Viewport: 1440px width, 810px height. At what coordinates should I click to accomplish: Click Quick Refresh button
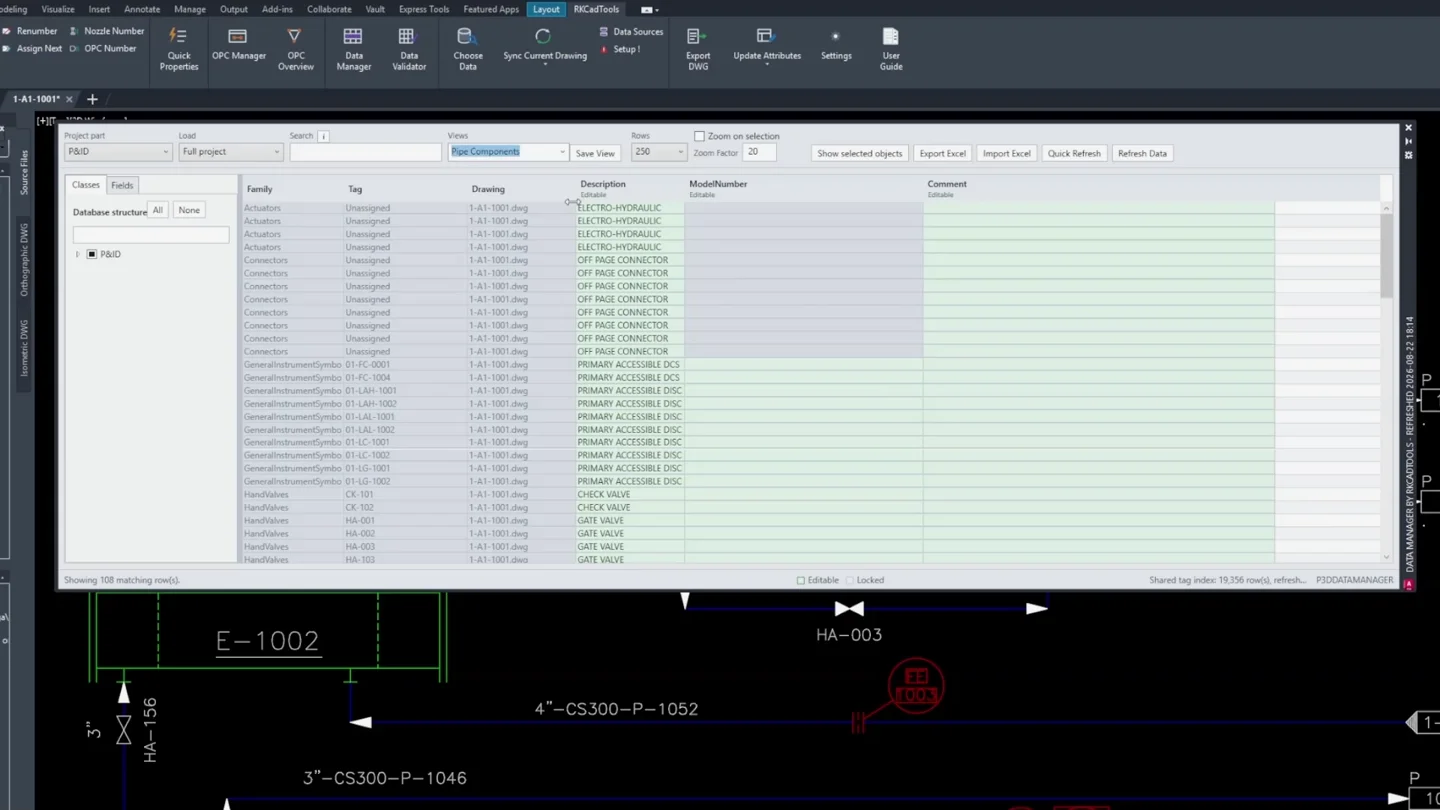1074,153
